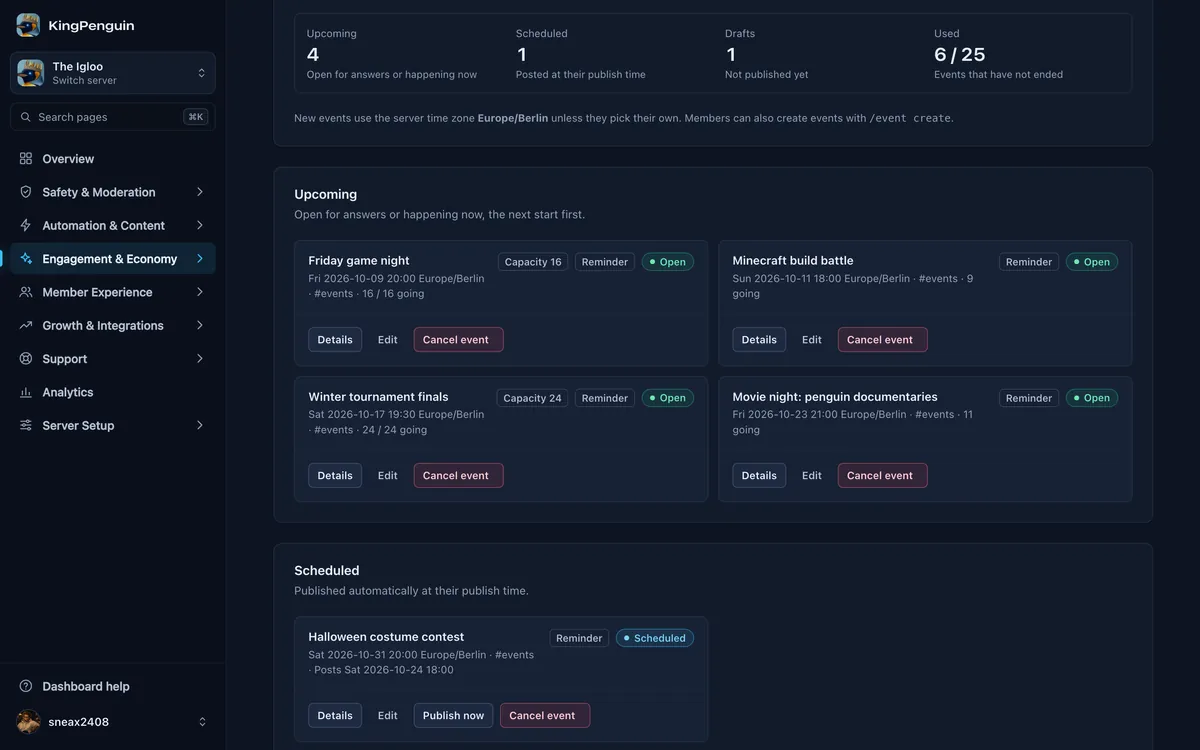Screen dimensions: 1200x750
Task: Expand the Growth & Integrations section chevron
Action: 200,326
